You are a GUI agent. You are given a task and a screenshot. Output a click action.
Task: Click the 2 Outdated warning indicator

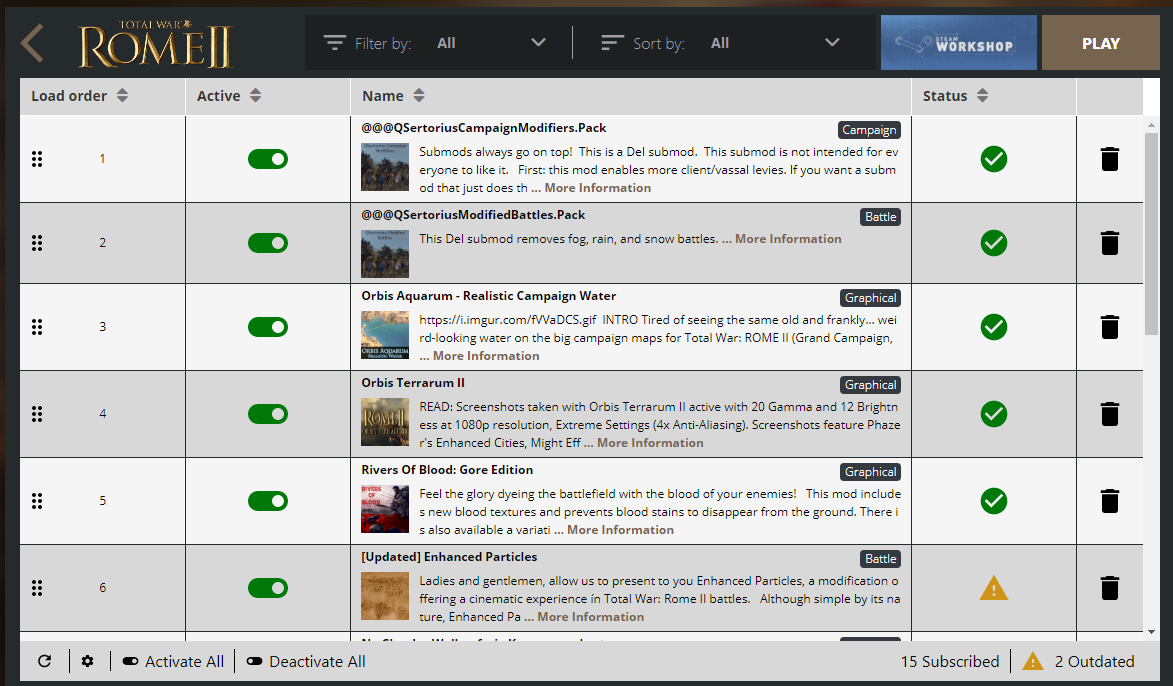1078,661
